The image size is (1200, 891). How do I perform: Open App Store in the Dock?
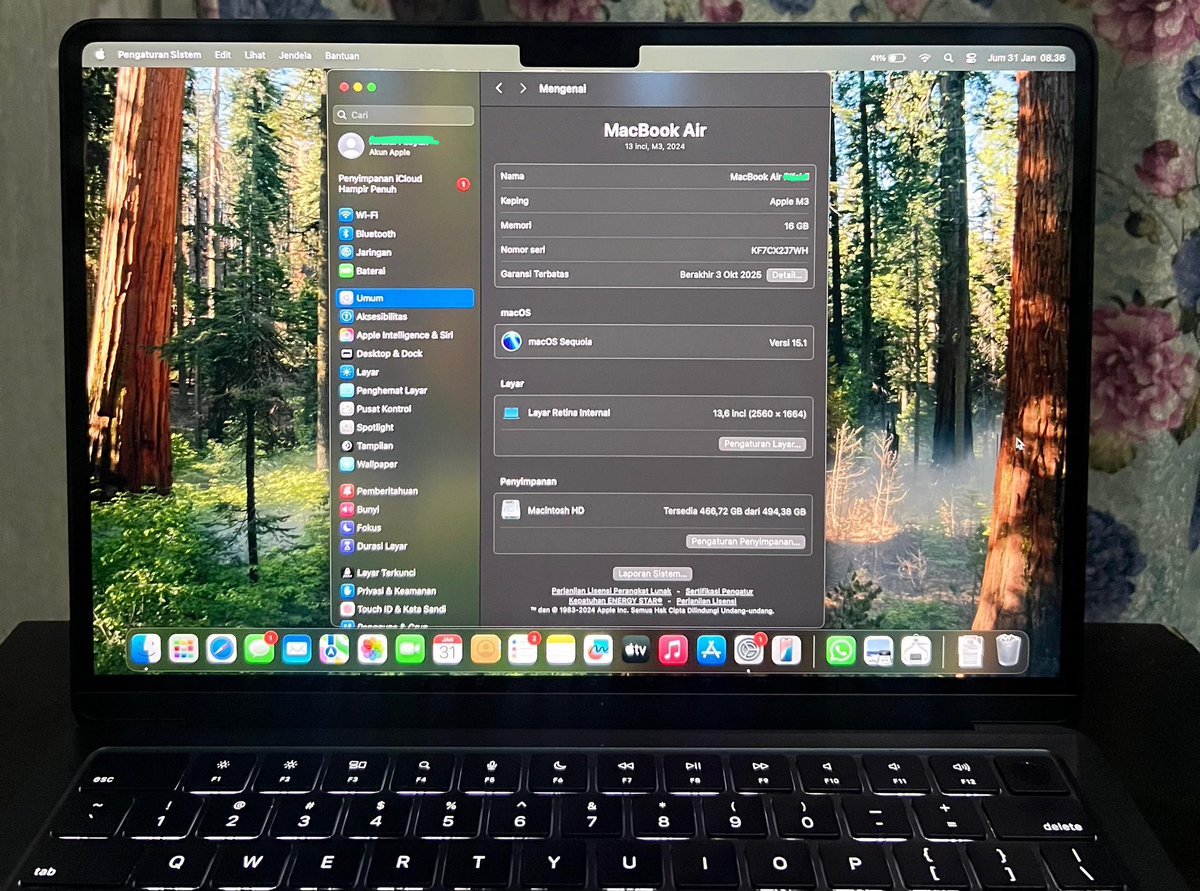(711, 651)
